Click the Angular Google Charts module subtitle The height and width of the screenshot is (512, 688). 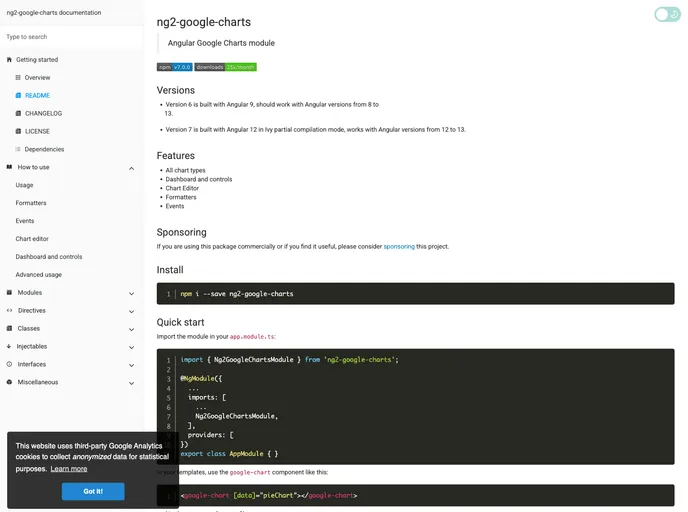point(221,43)
